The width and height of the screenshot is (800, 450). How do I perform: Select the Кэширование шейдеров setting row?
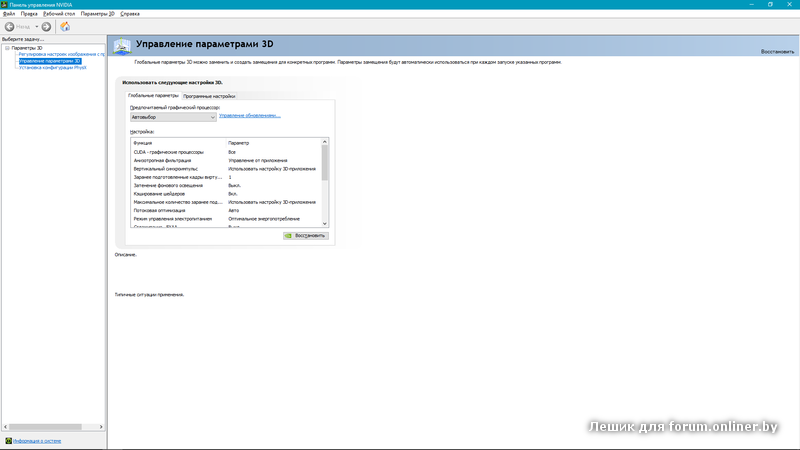[226, 194]
